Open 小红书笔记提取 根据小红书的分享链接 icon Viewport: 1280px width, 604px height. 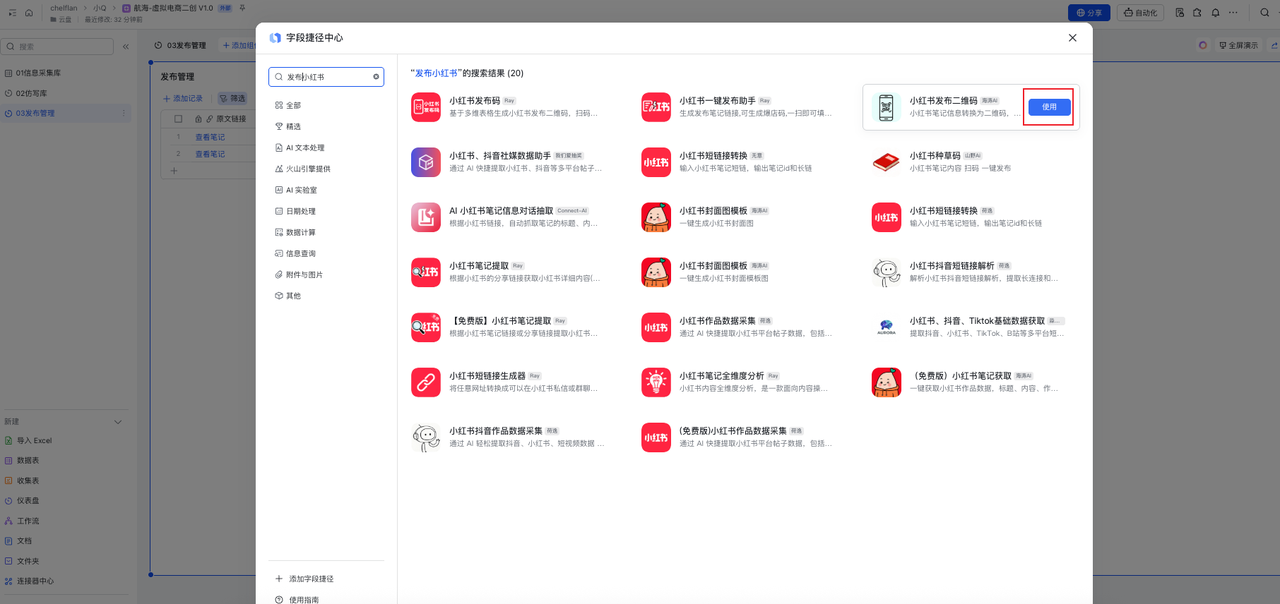click(426, 272)
